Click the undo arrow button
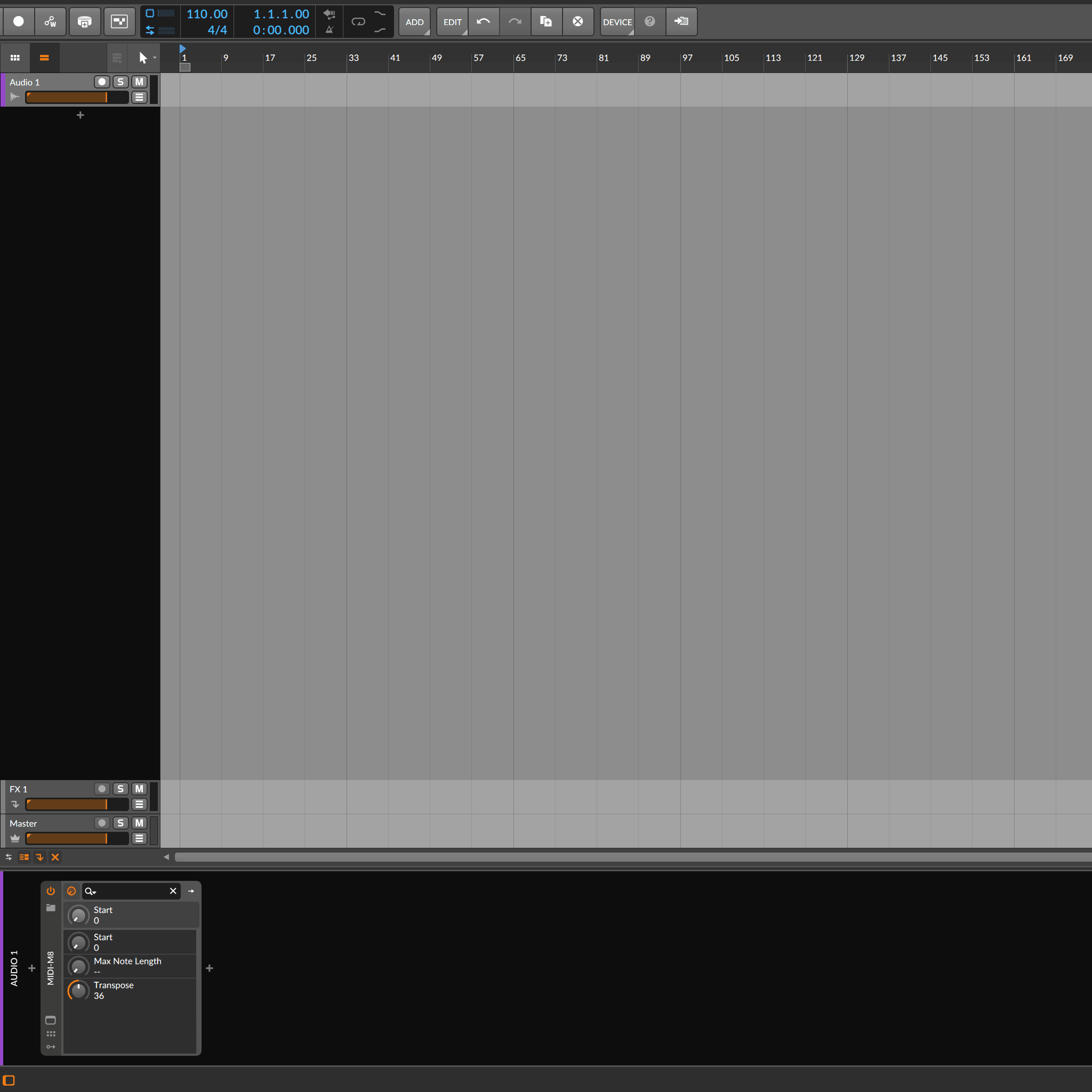1092x1092 pixels. click(483, 21)
